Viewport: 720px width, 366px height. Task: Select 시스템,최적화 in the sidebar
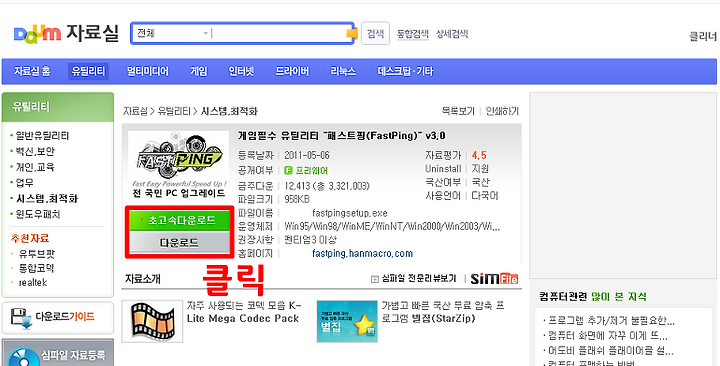pyautogui.click(x=46, y=198)
